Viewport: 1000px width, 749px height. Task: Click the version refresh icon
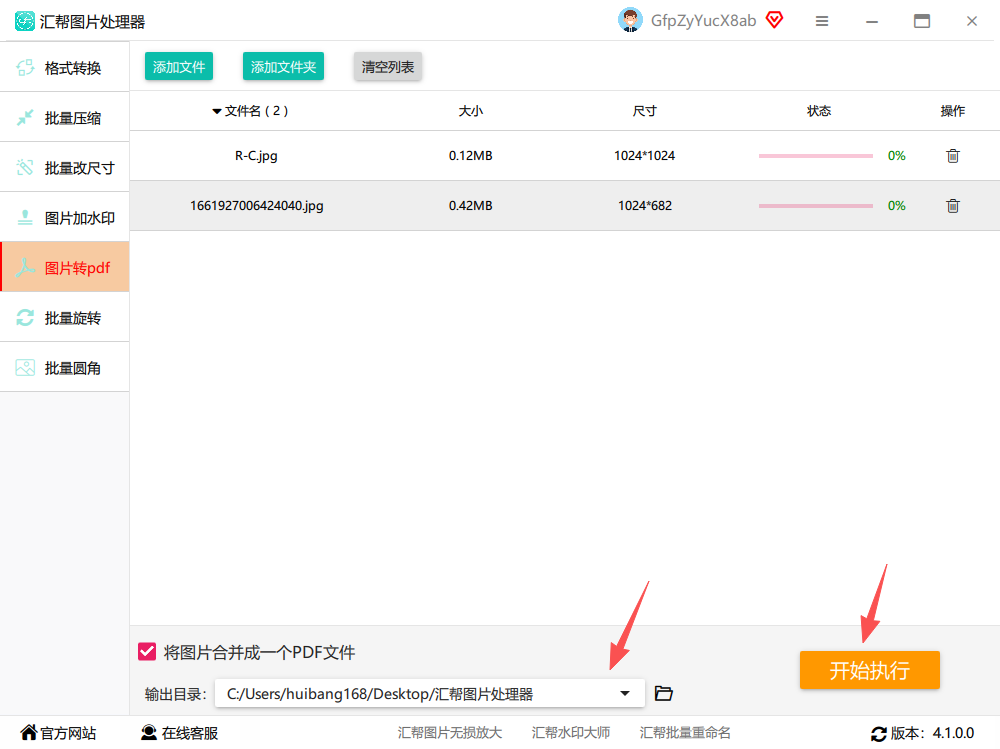point(878,734)
